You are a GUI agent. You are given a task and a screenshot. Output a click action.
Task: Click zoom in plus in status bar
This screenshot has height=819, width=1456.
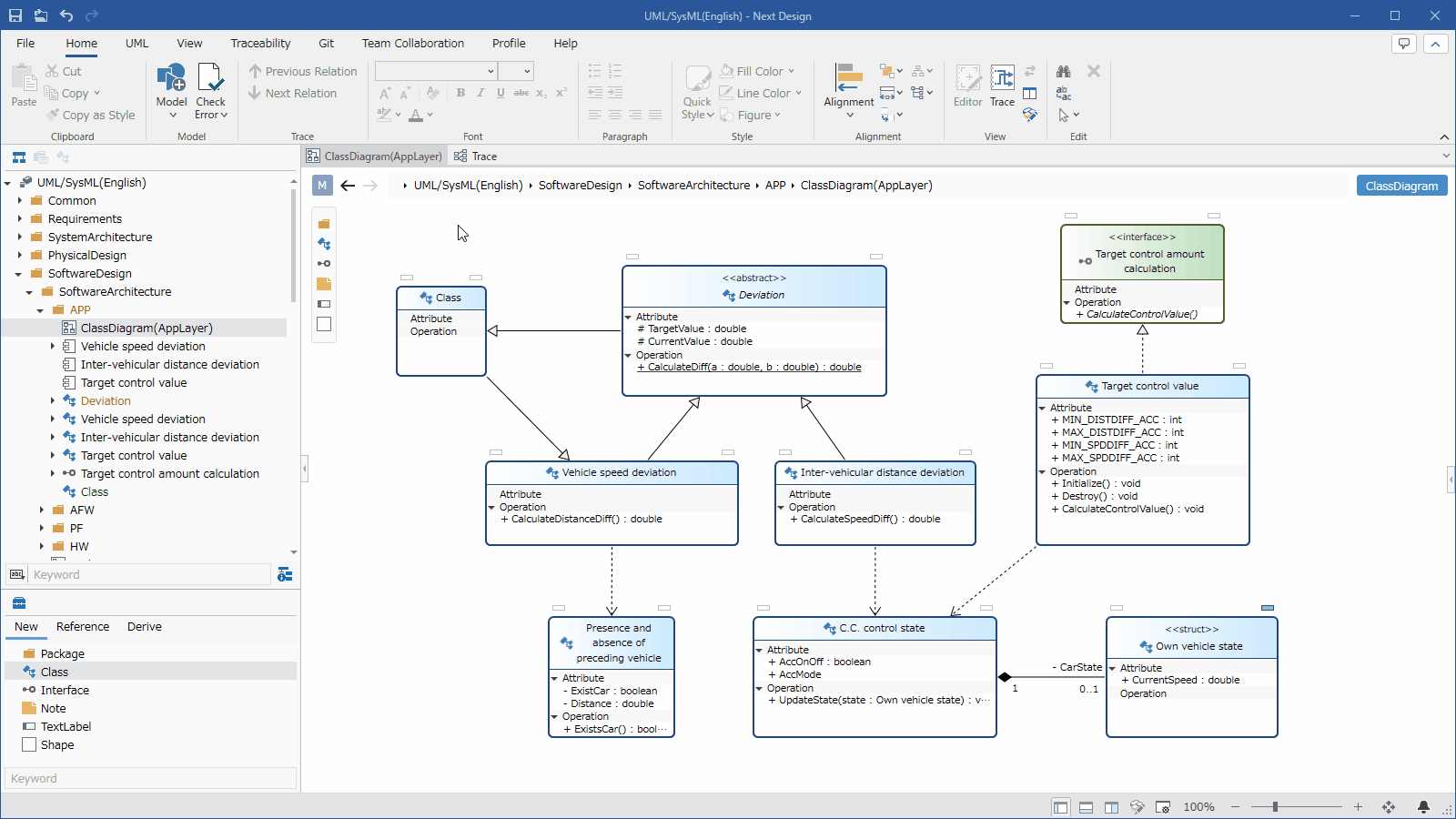(1358, 806)
